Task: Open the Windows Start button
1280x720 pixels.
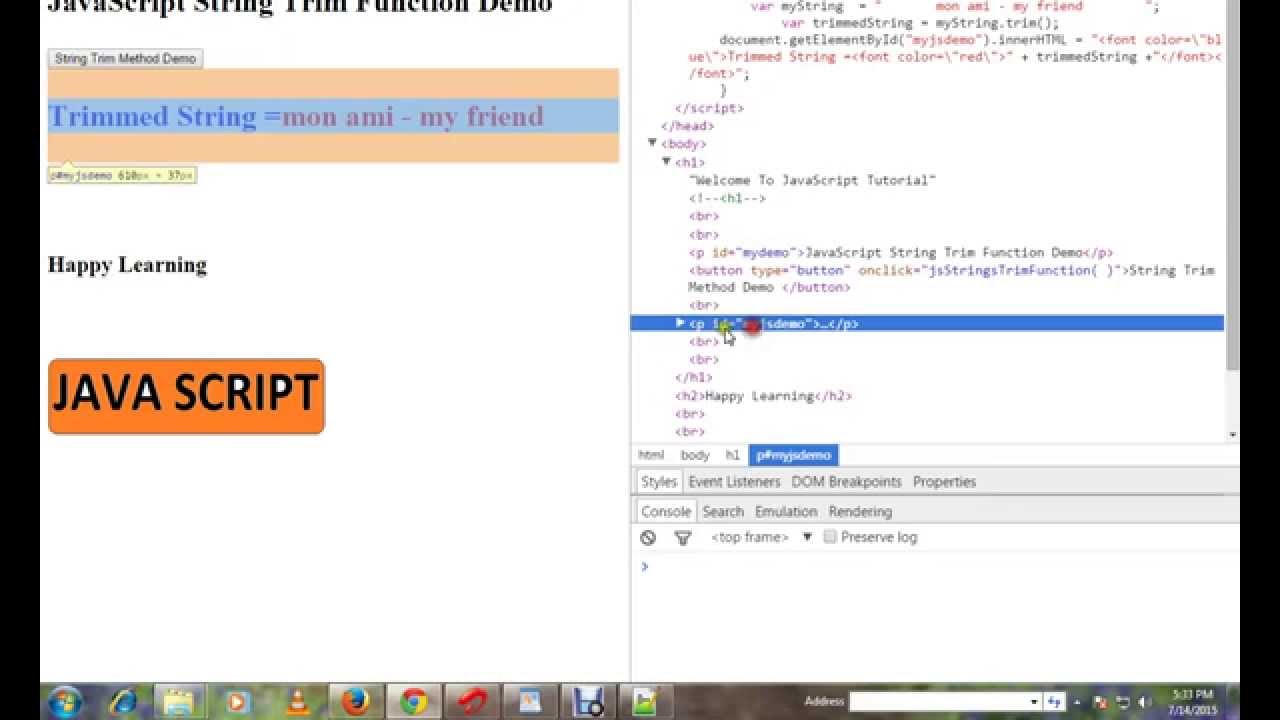Action: pos(65,701)
